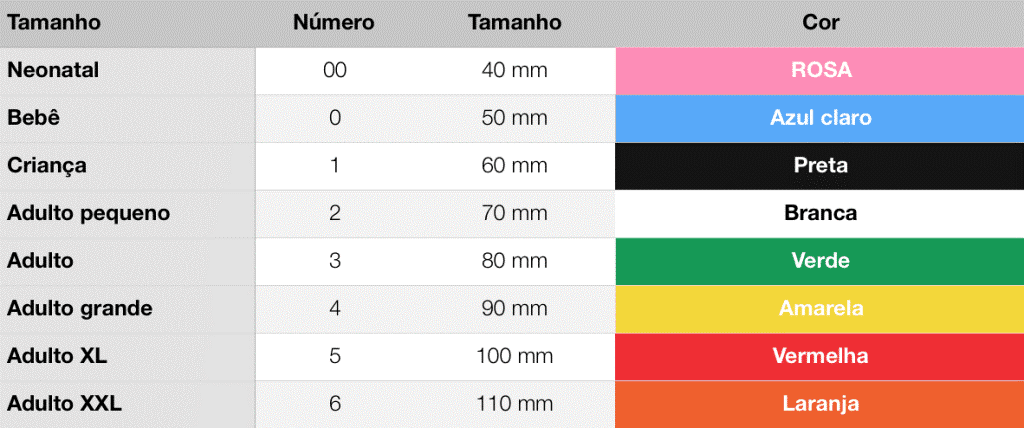The height and width of the screenshot is (428, 1024).
Task: Select the Azul claro color cell
Action: click(820, 118)
